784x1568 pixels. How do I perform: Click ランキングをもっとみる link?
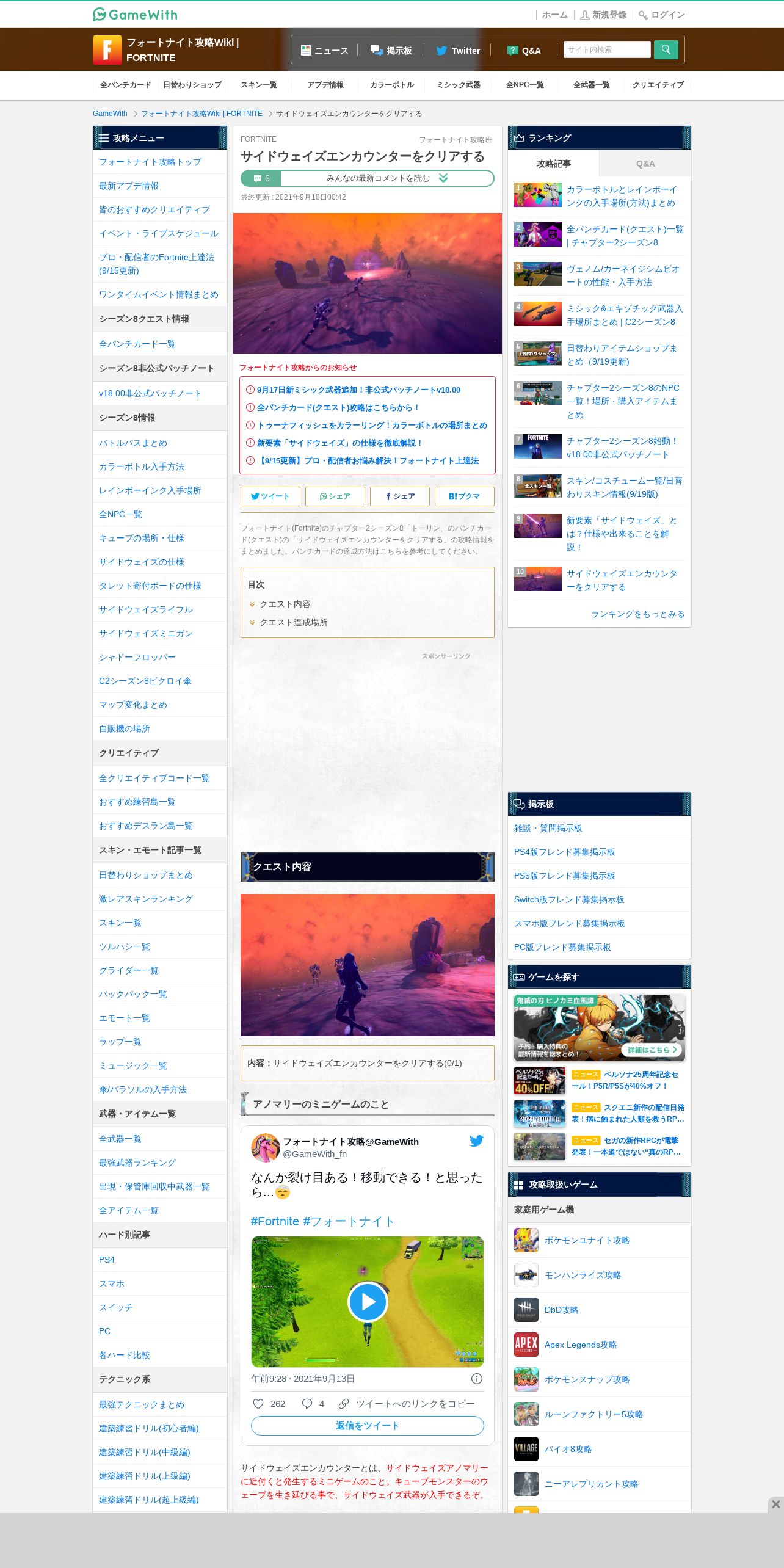point(637,614)
